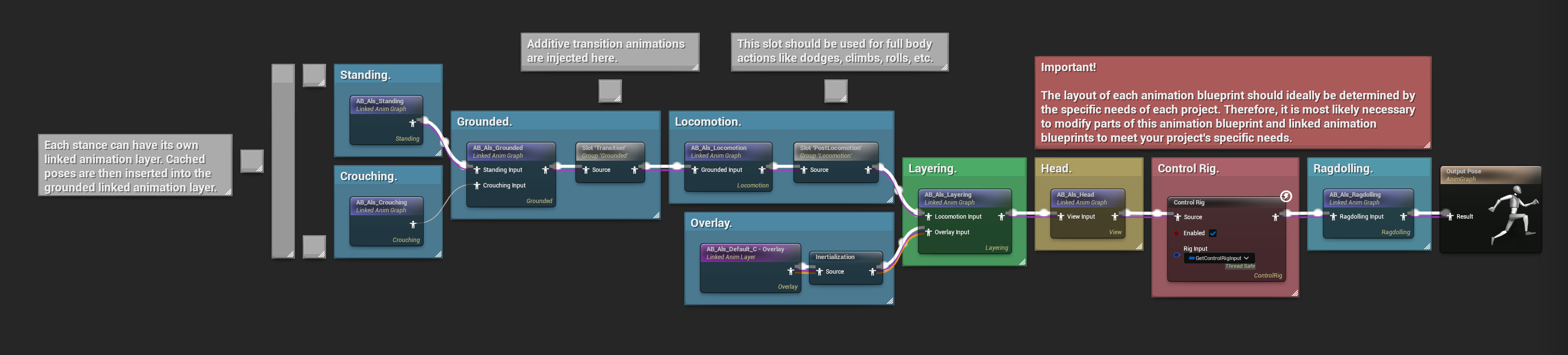Select the AB_Als_Locomotion node title
The height and width of the screenshot is (355, 1568).
click(718, 148)
